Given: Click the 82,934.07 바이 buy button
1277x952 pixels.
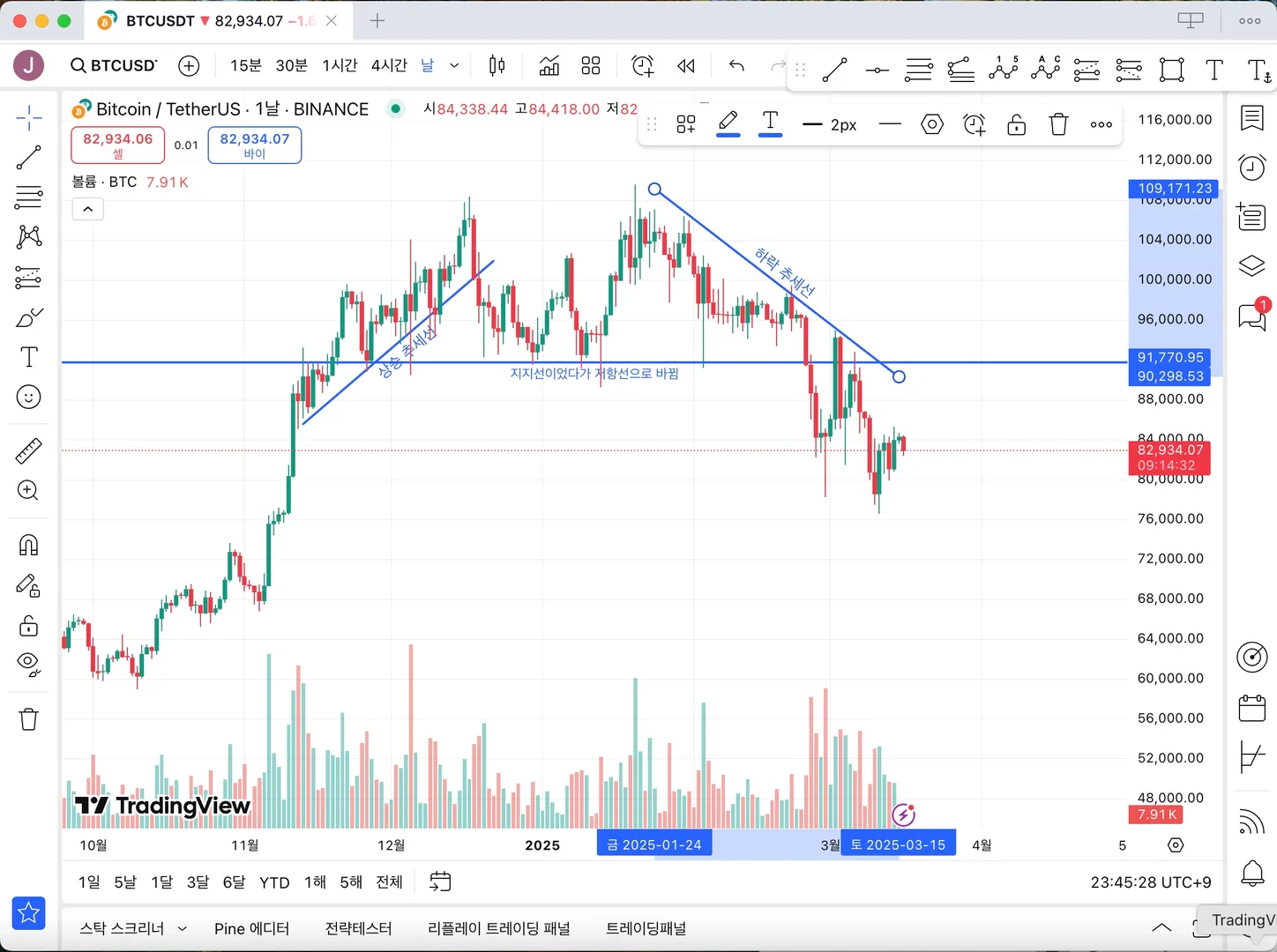Looking at the screenshot, I should [255, 145].
